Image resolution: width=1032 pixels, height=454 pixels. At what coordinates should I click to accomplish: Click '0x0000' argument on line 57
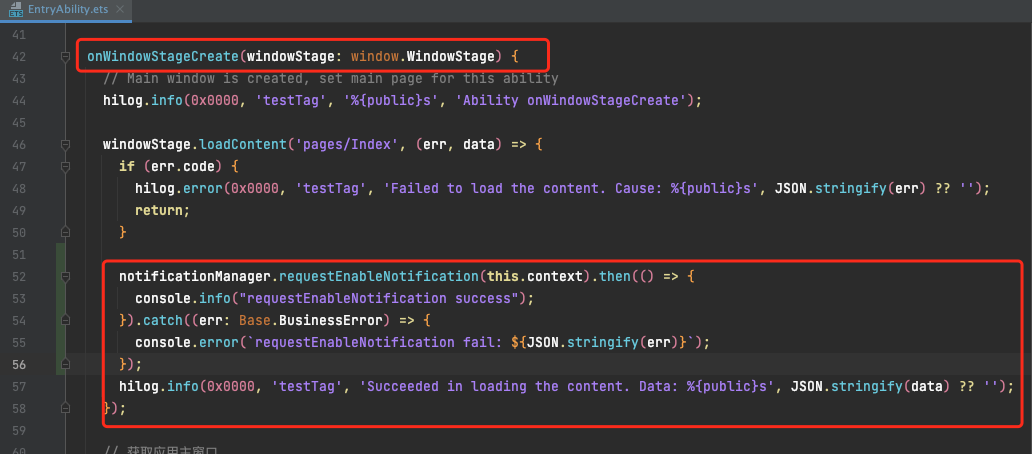(x=230, y=386)
